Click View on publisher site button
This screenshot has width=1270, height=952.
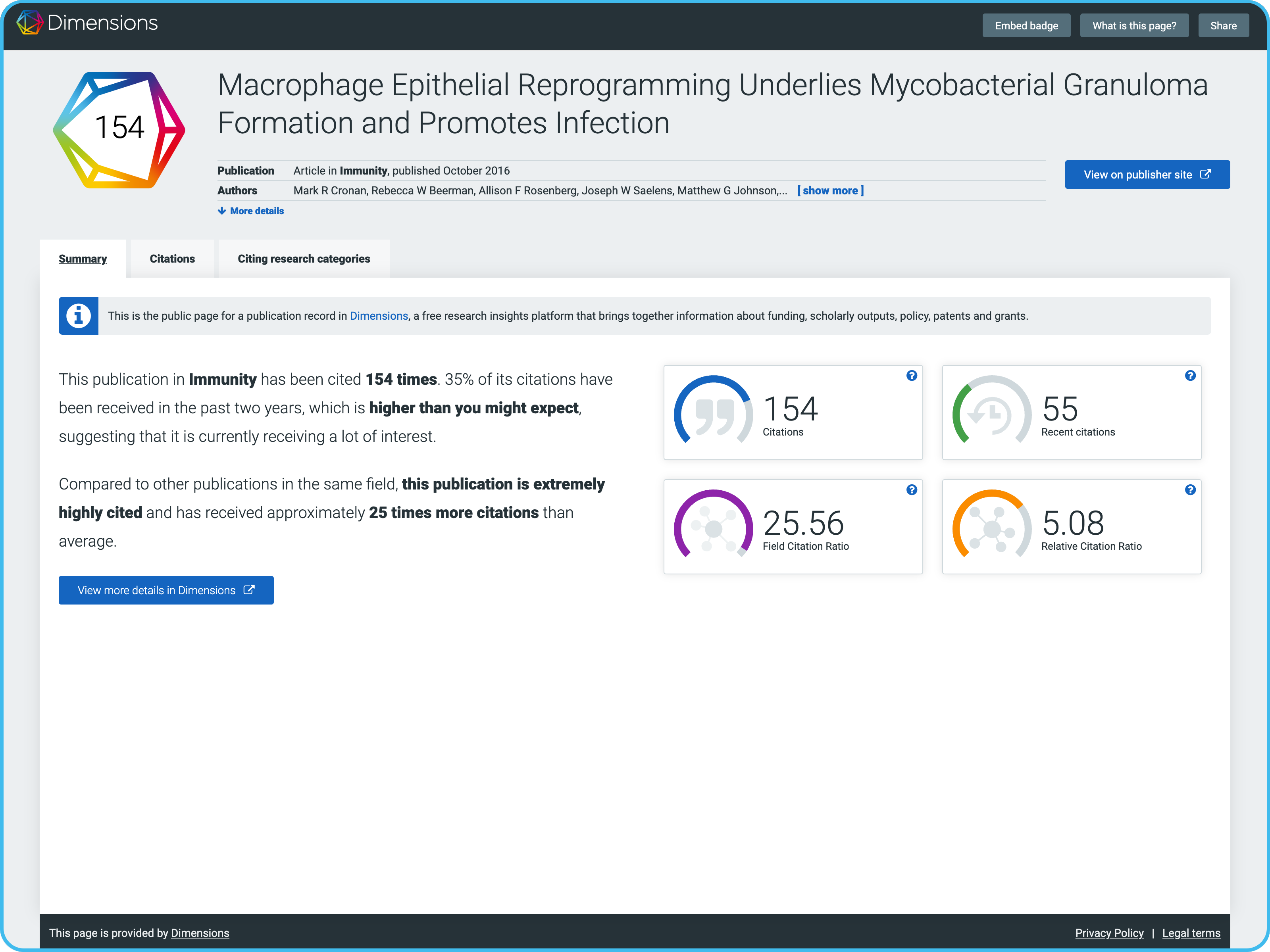tap(1147, 175)
